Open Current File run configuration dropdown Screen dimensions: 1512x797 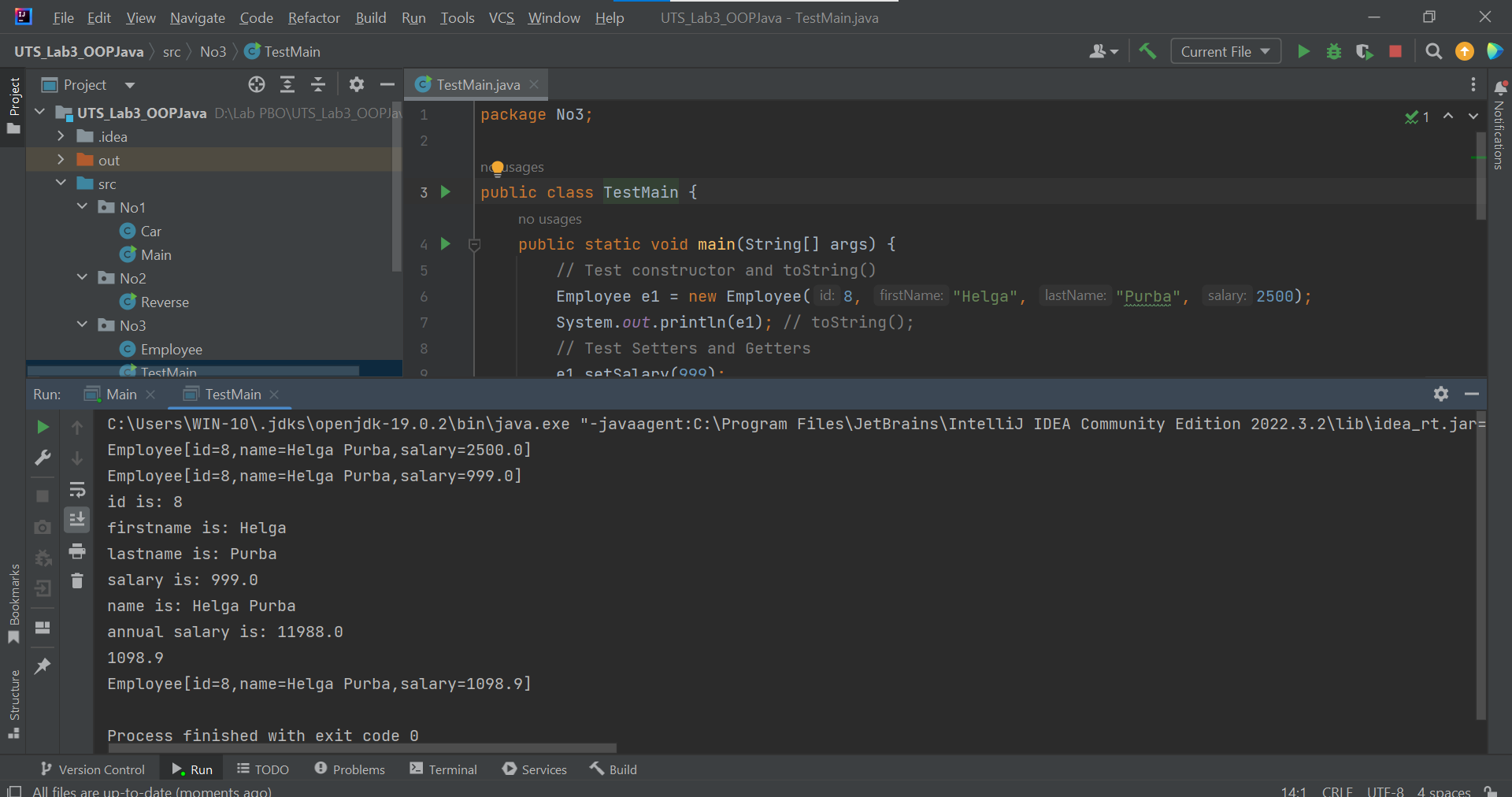1225,51
